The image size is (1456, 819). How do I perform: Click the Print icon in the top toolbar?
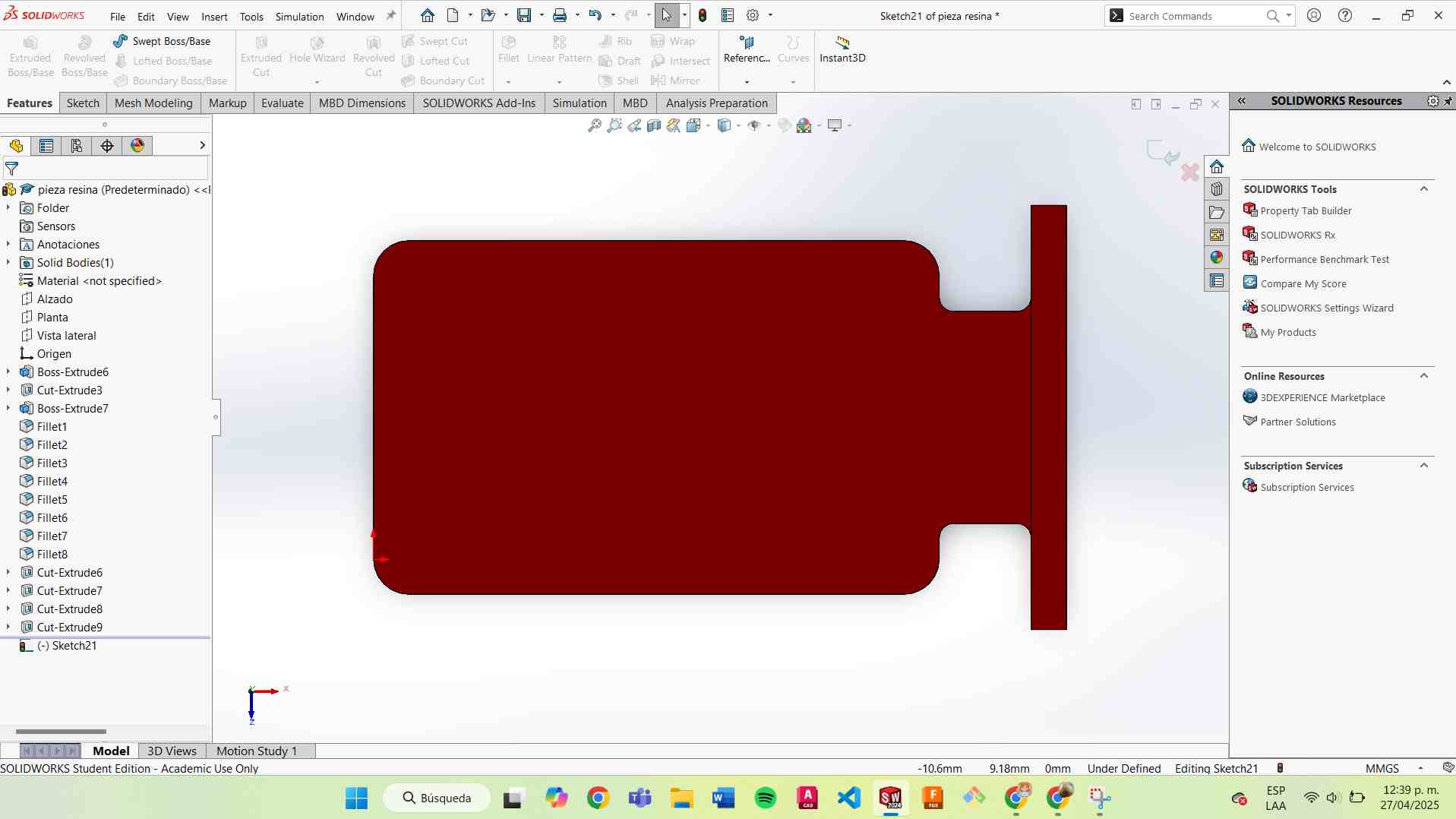pos(560,15)
